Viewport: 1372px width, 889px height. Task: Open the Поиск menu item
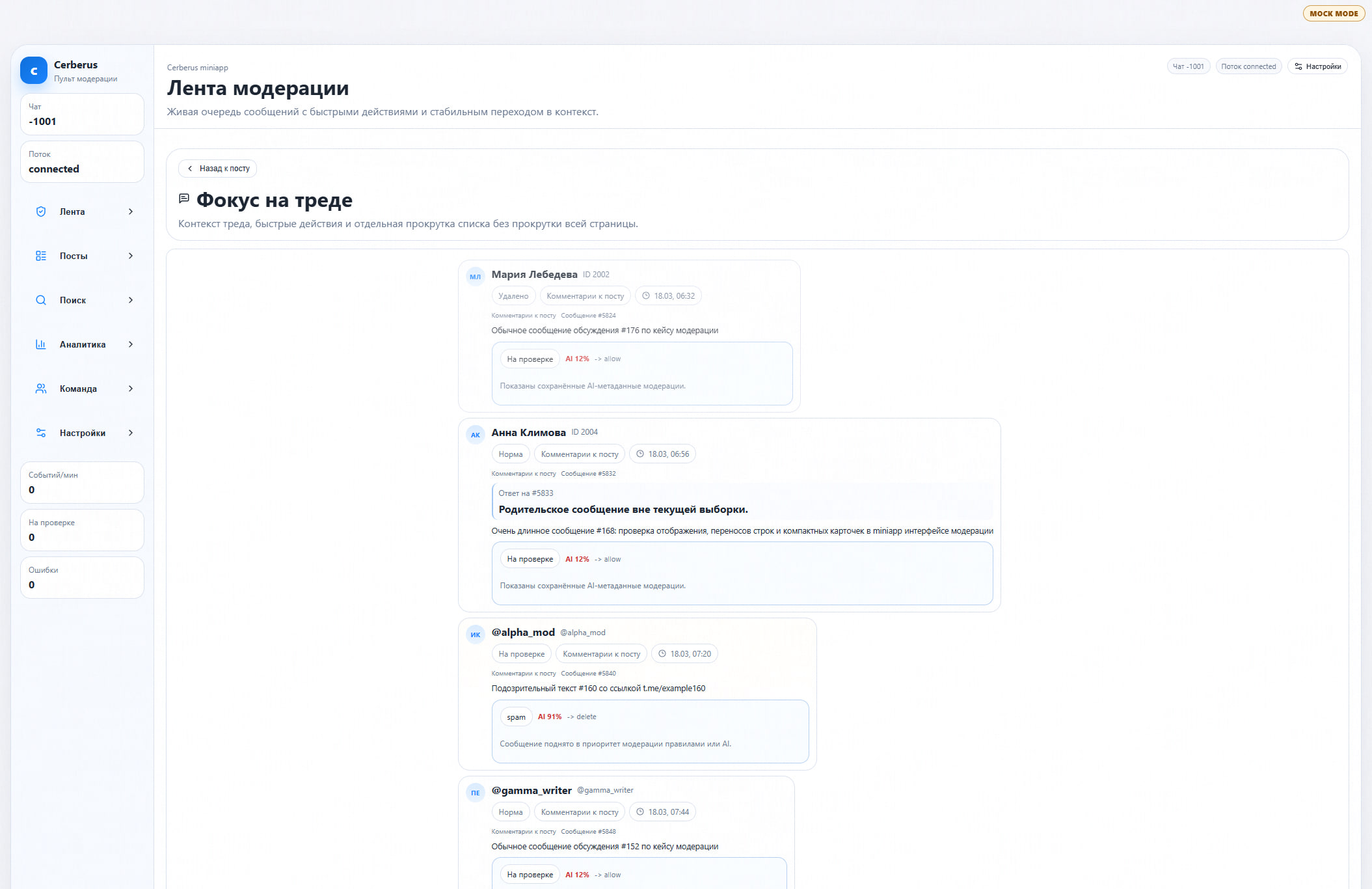coord(73,300)
